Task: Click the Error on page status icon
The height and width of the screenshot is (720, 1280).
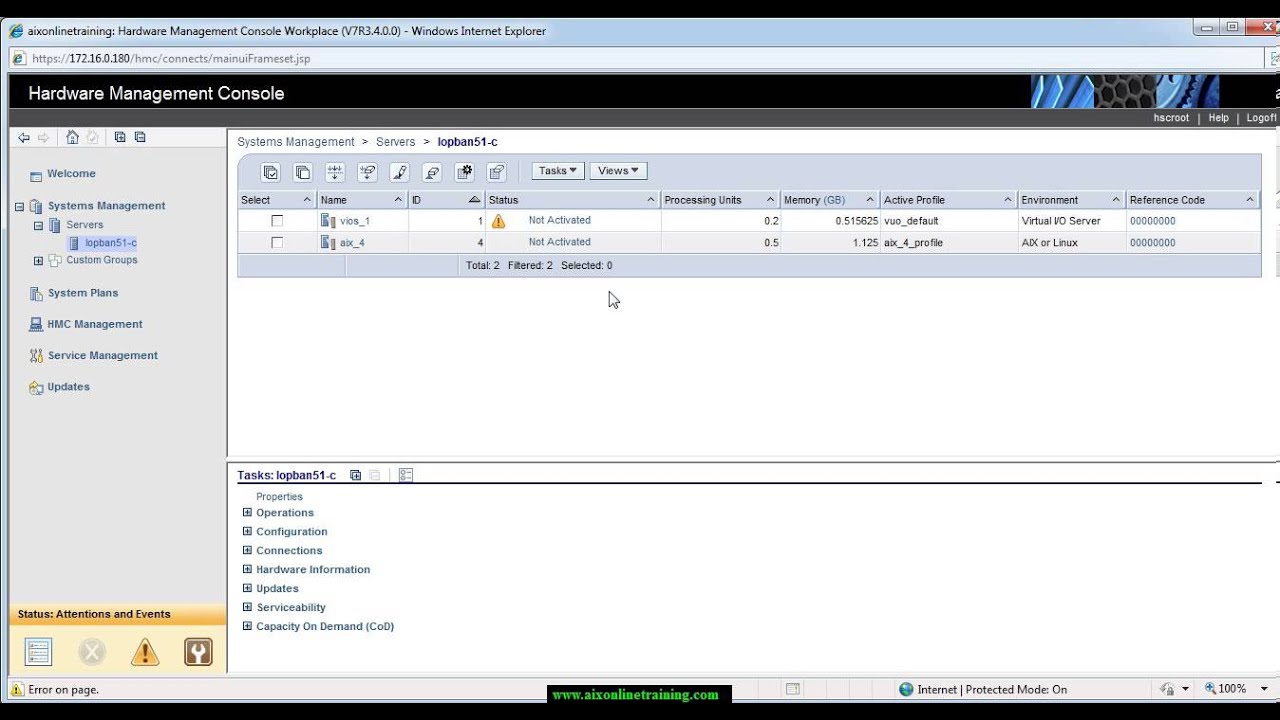Action: [x=17, y=689]
